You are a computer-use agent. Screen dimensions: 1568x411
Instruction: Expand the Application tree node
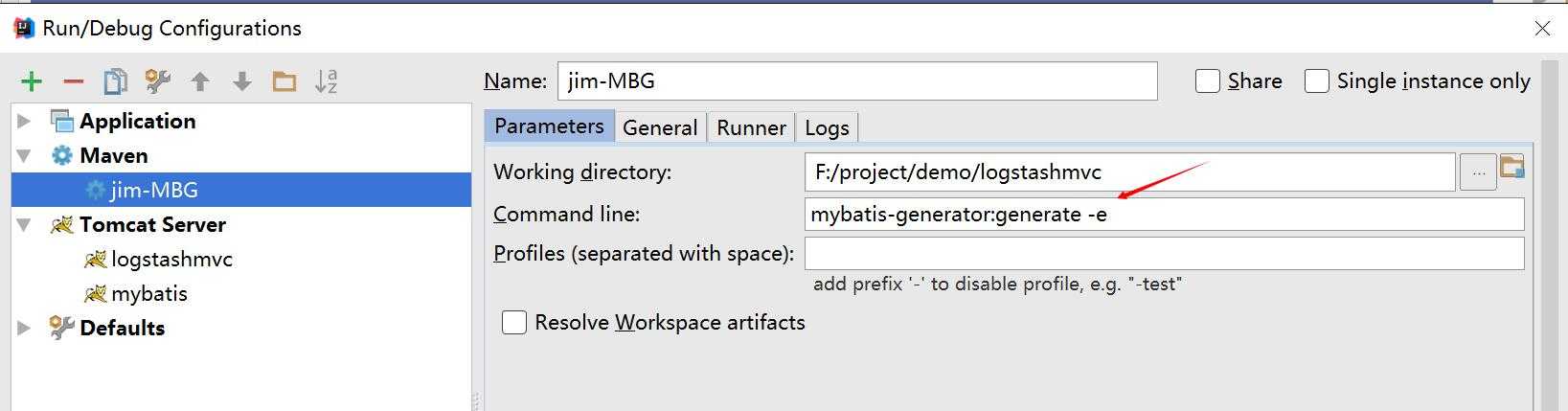tap(25, 121)
